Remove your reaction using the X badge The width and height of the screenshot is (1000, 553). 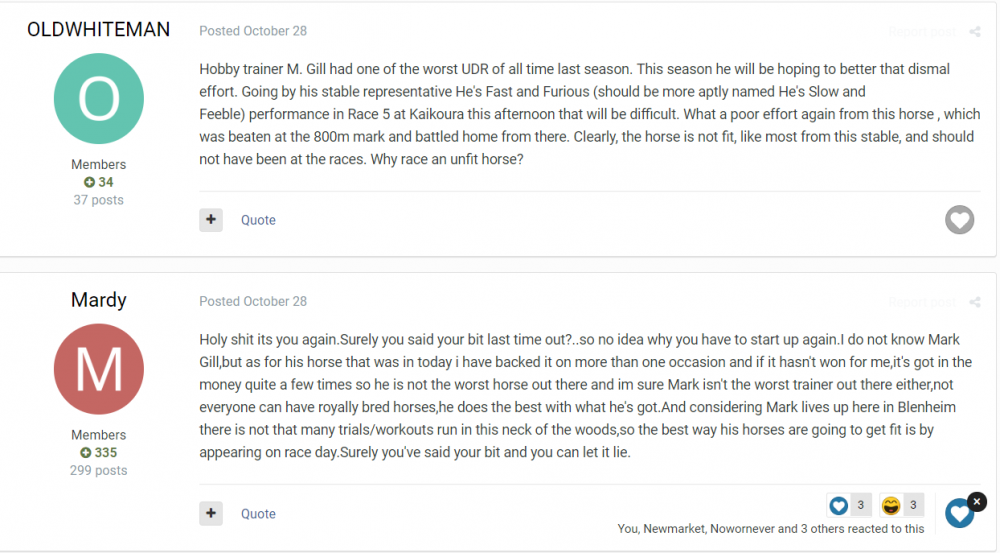click(x=977, y=501)
